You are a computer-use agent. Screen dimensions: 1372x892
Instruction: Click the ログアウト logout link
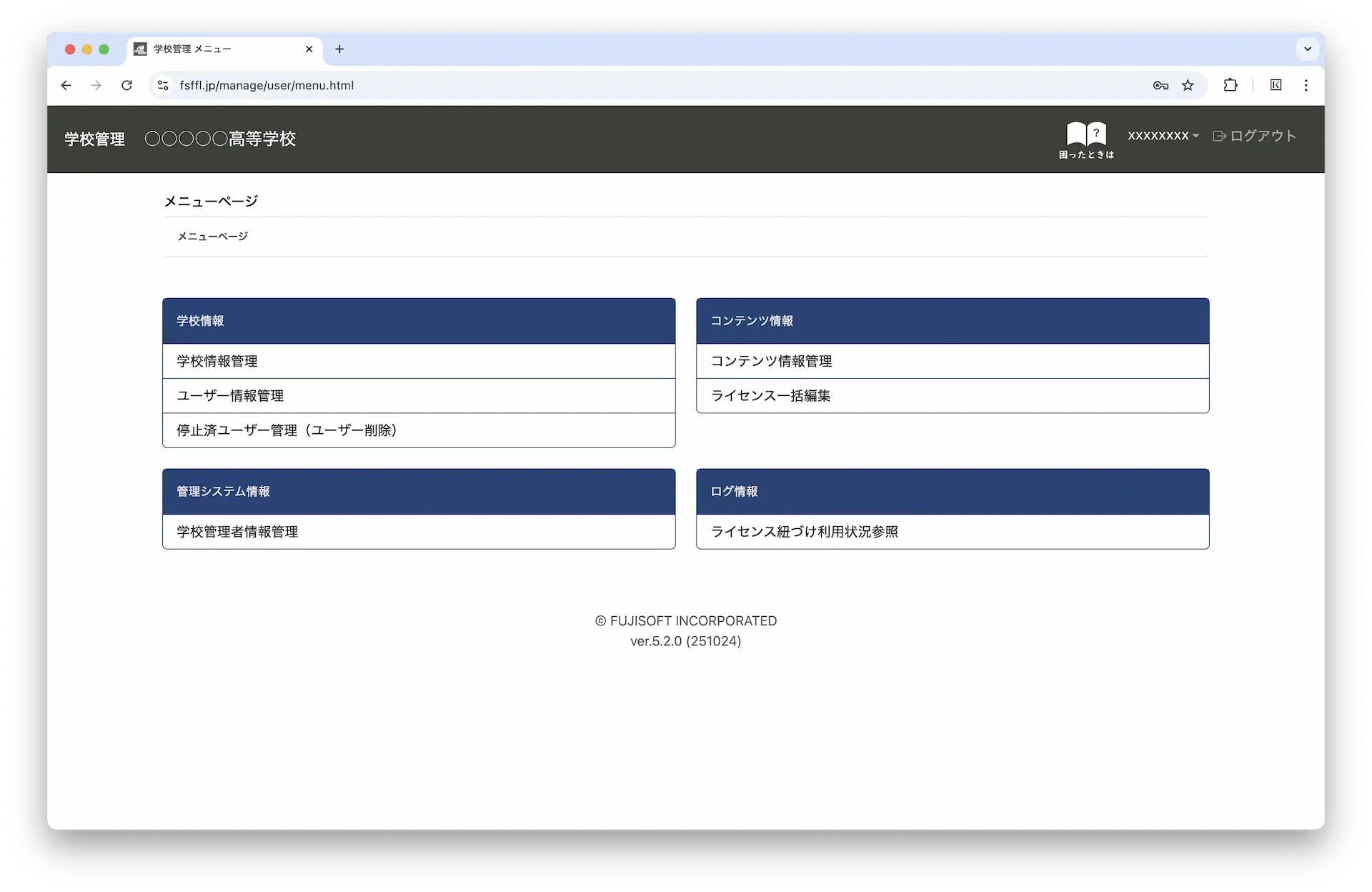click(x=1255, y=136)
